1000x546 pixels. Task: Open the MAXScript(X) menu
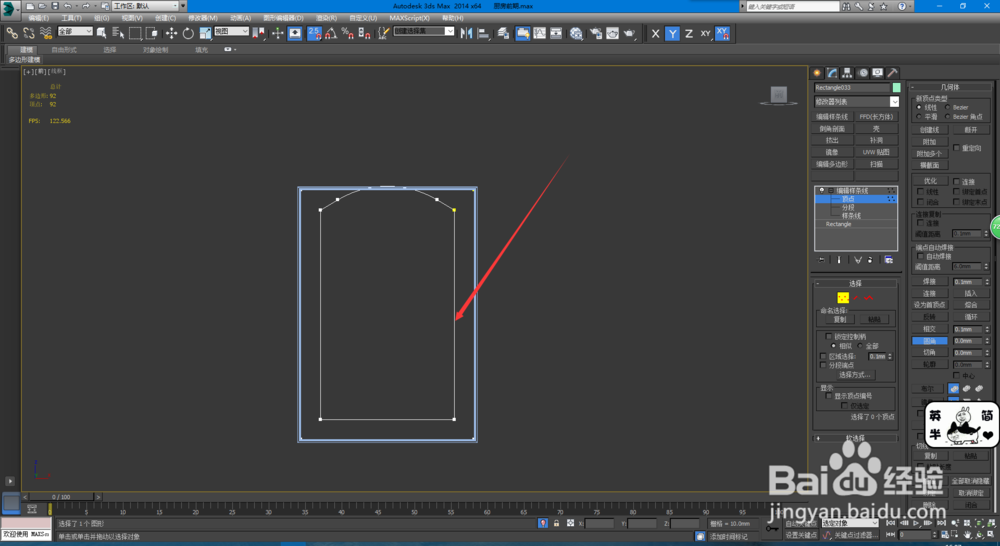[x=409, y=18]
